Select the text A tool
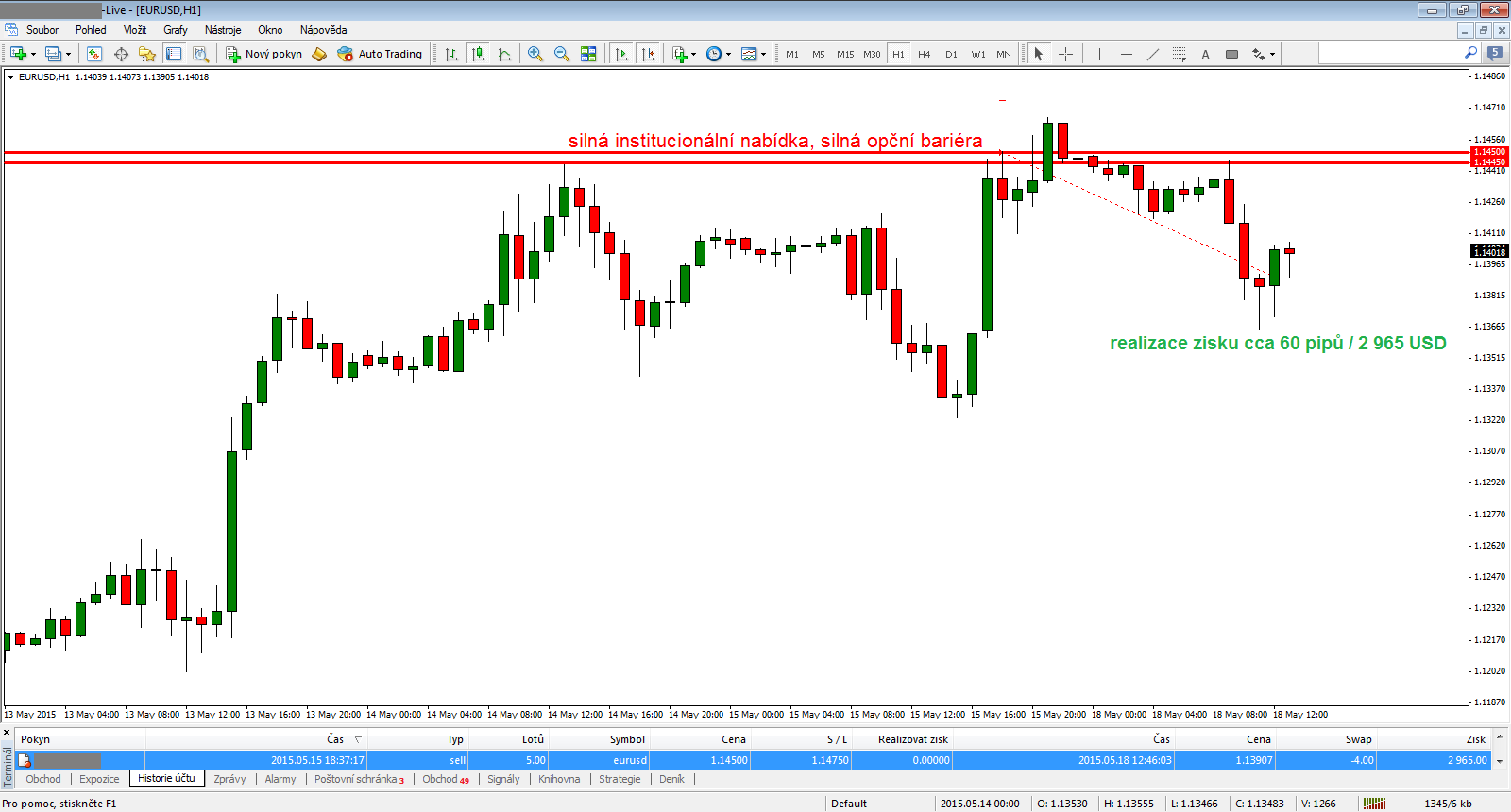This screenshot has height=812, width=1511. coord(1205,54)
